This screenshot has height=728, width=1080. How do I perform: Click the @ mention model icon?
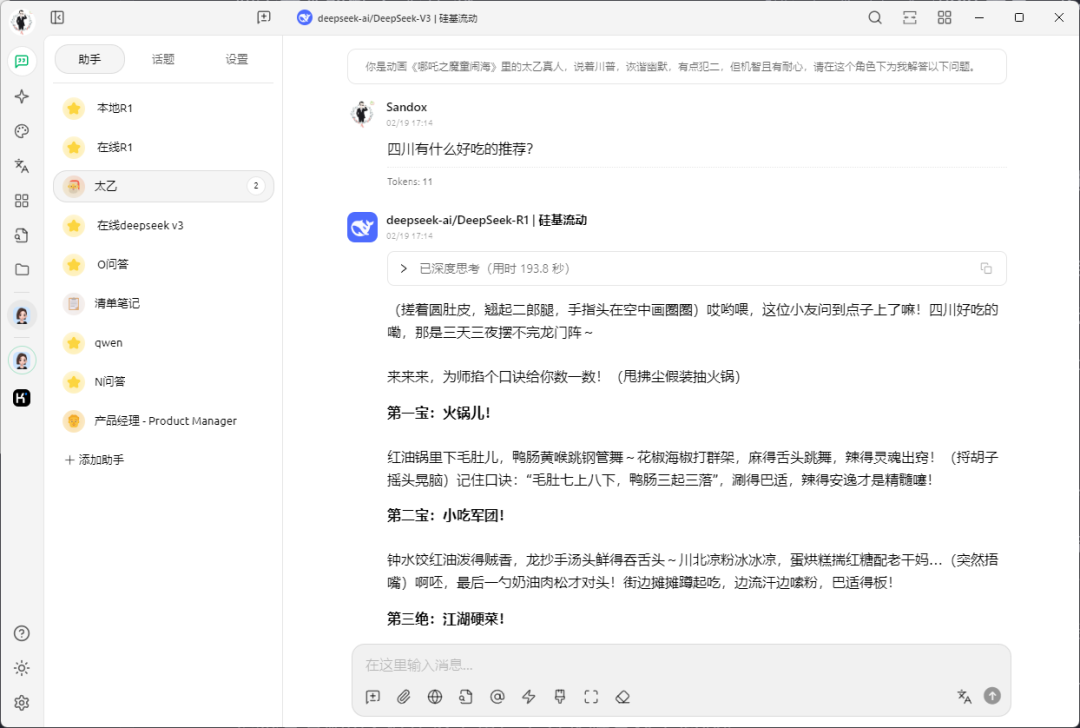(x=497, y=697)
